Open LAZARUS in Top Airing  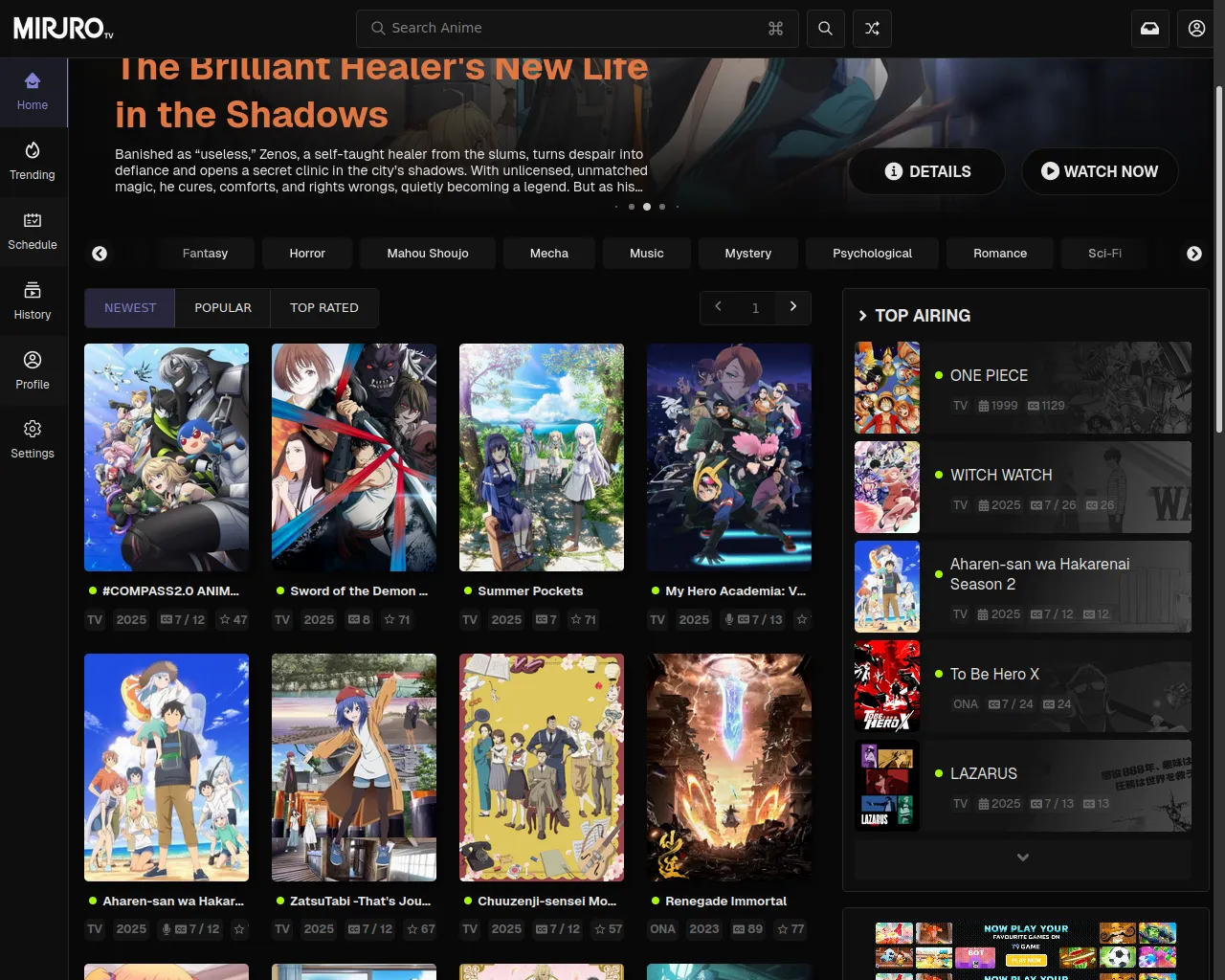point(1023,786)
